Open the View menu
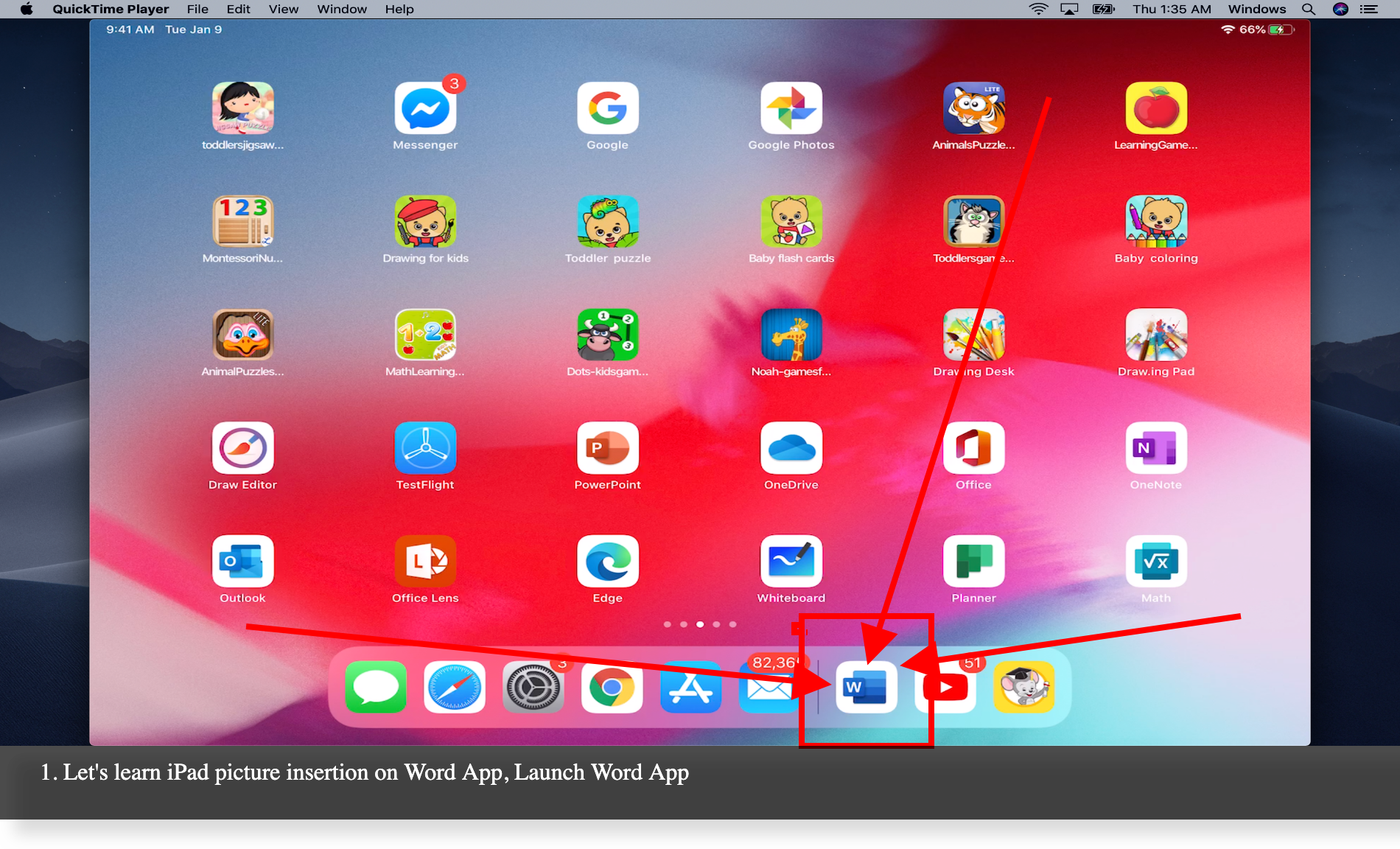This screenshot has height=849, width=1400. 284,9
